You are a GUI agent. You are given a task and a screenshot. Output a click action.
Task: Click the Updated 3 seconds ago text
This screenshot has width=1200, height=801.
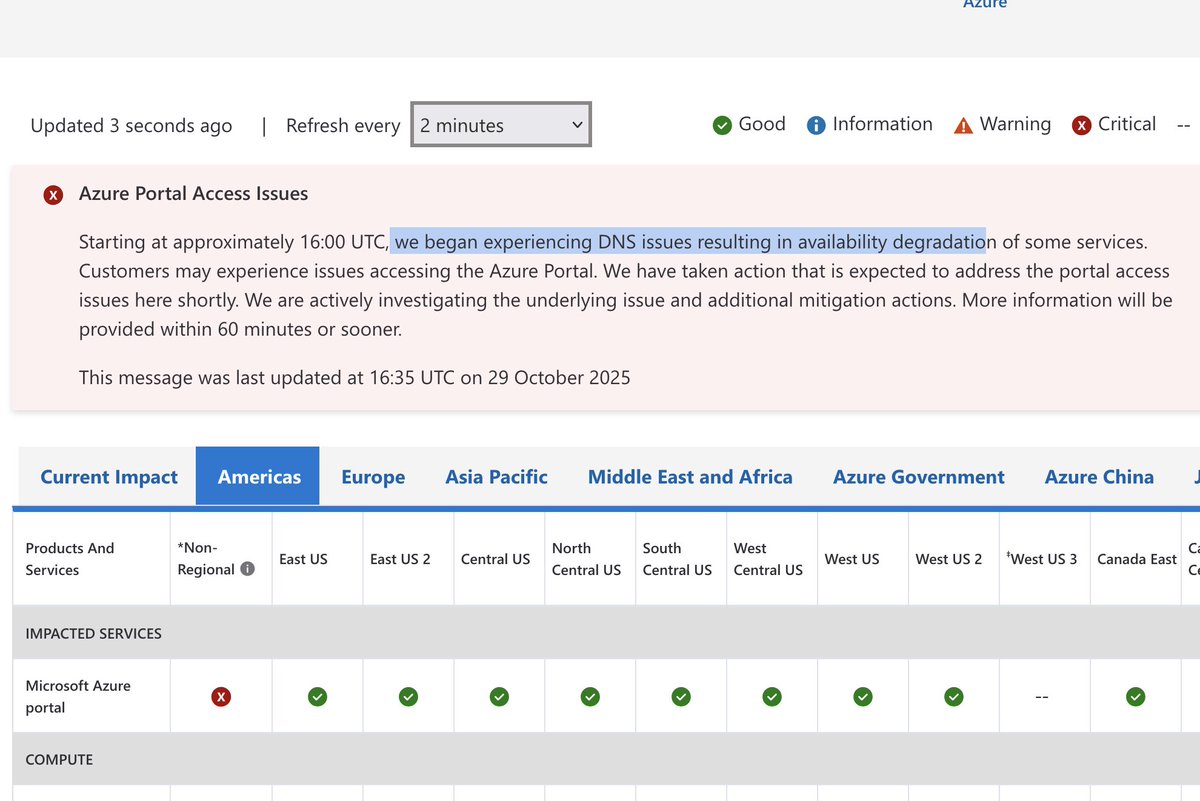coord(131,126)
